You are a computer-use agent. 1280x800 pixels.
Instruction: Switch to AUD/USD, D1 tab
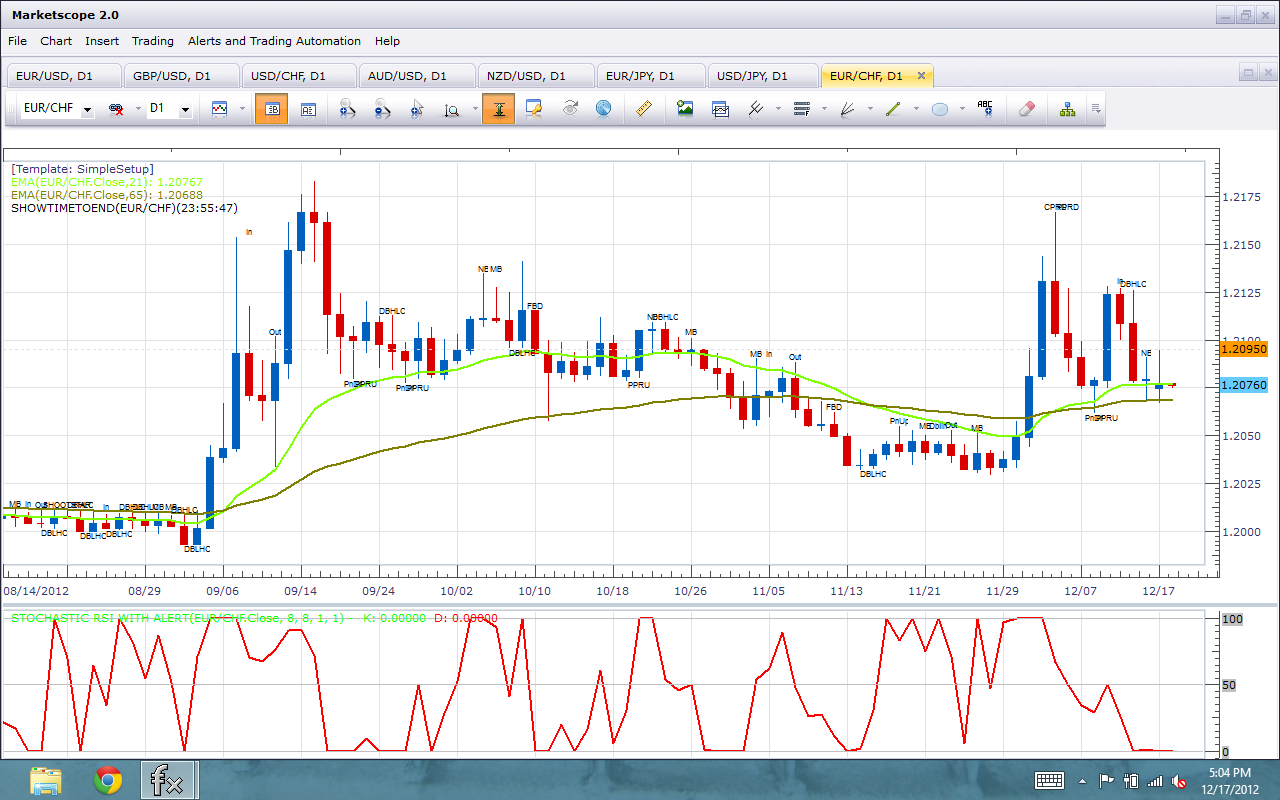(415, 76)
